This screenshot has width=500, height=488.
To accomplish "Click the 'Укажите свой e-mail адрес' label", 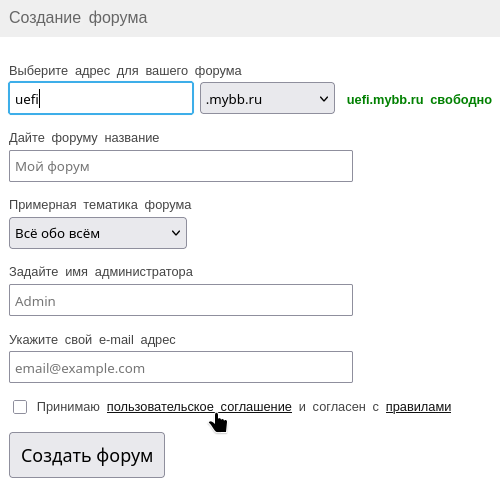I will [x=92, y=340].
